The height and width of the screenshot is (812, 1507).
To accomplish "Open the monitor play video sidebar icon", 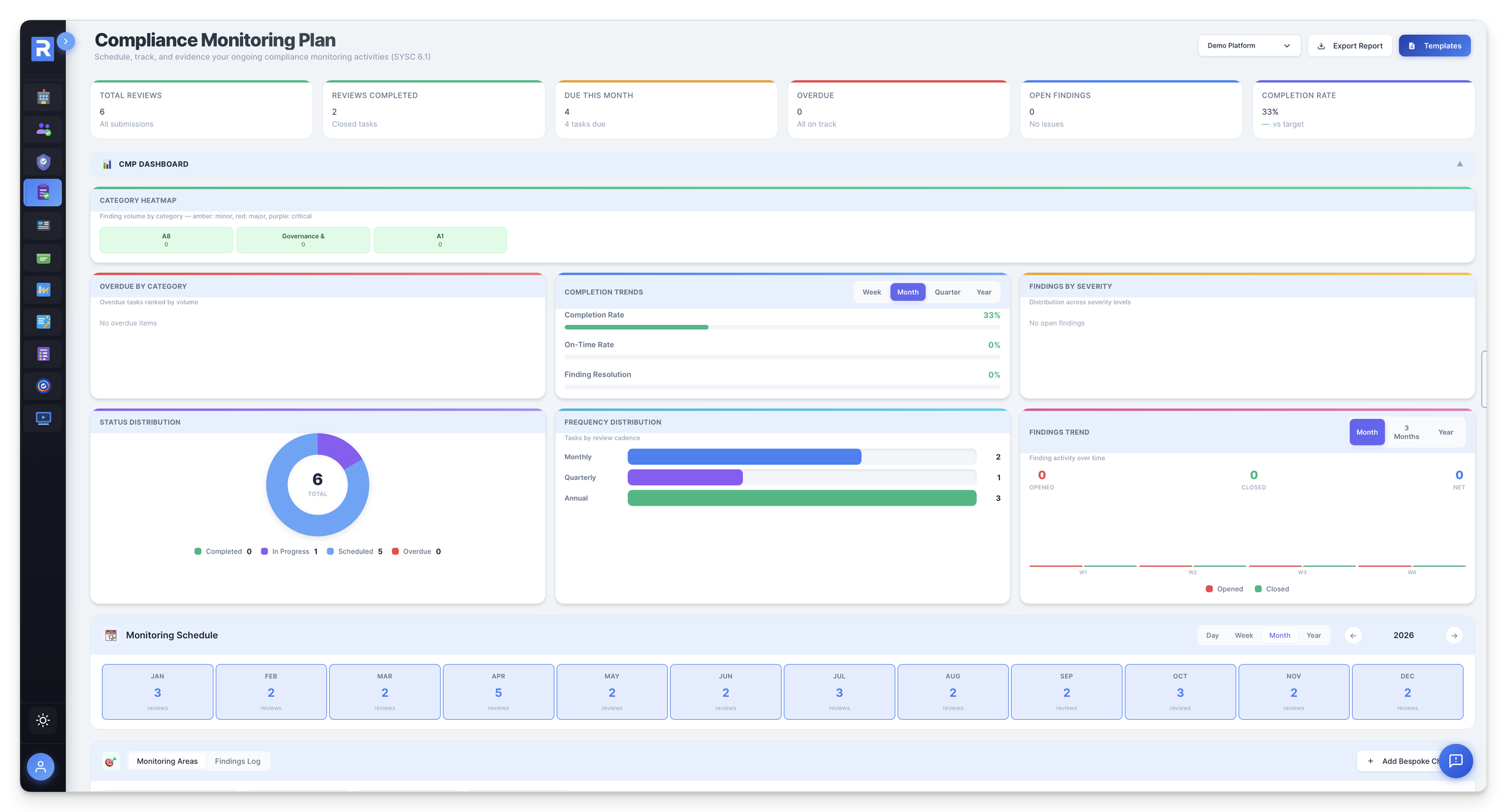I will tap(43, 418).
